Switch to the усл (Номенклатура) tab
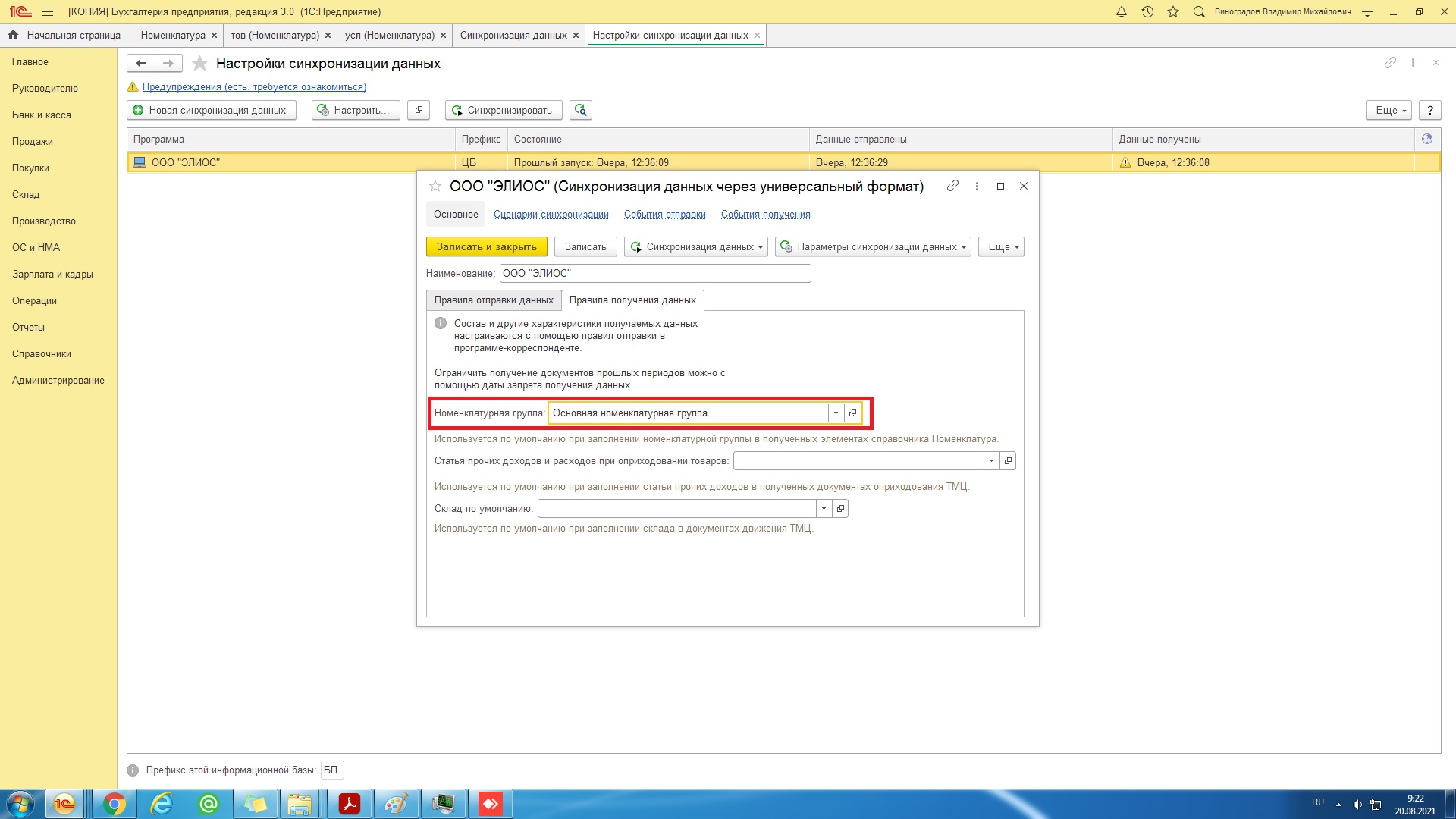Viewport: 1456px width, 819px height. pyautogui.click(x=390, y=35)
